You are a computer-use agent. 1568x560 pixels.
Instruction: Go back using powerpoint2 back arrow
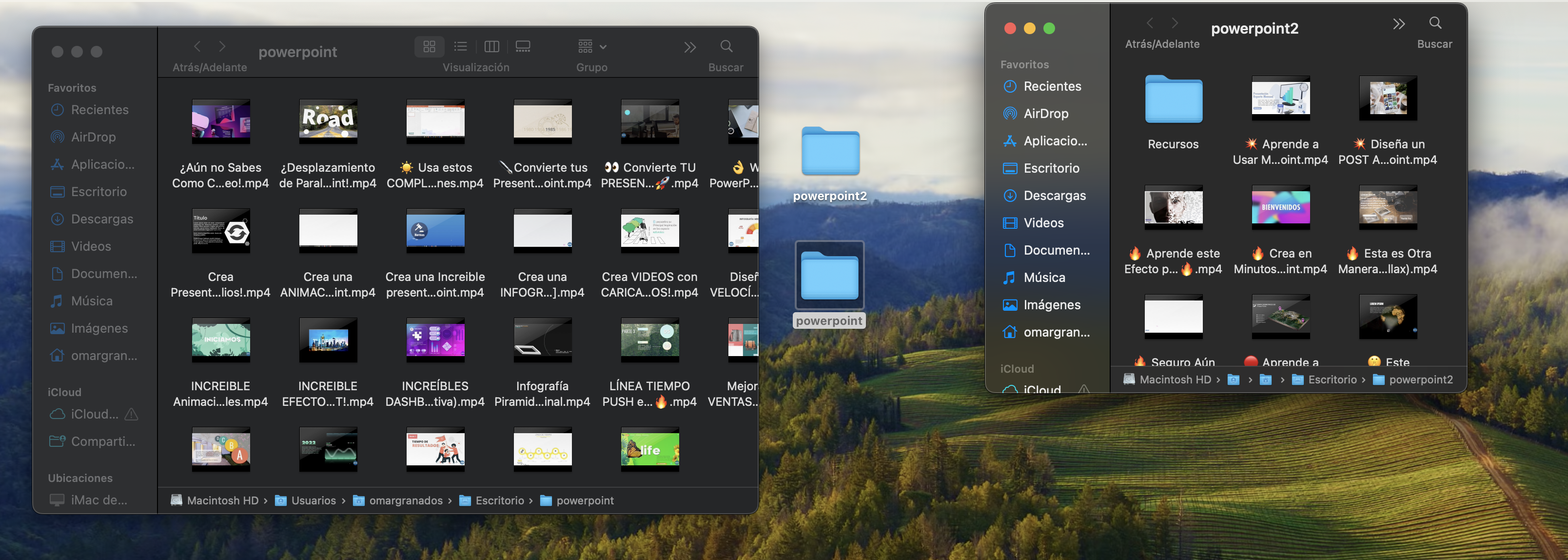1149,23
